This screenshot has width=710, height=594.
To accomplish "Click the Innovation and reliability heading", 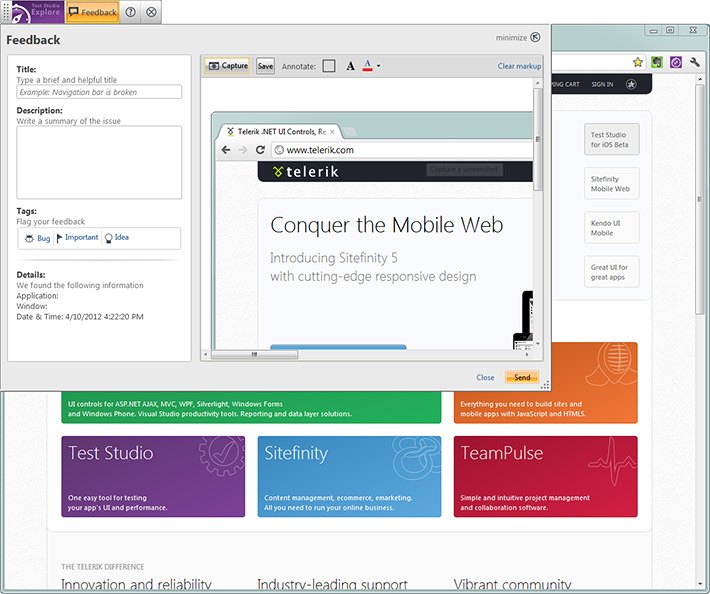I will (x=136, y=585).
